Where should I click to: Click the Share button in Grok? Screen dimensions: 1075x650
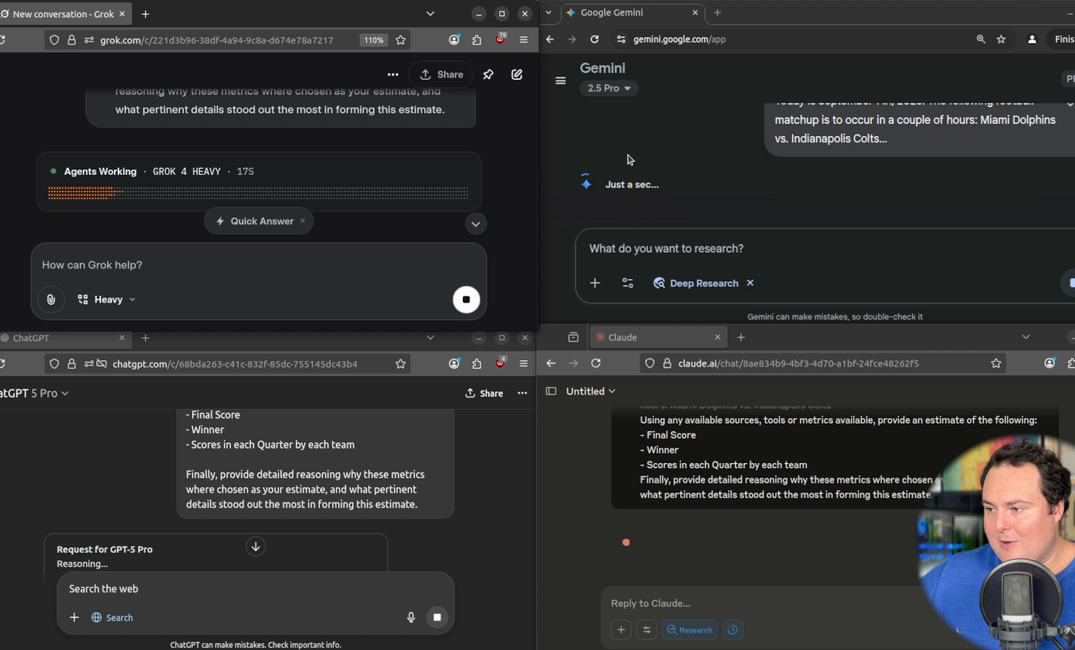pos(442,75)
